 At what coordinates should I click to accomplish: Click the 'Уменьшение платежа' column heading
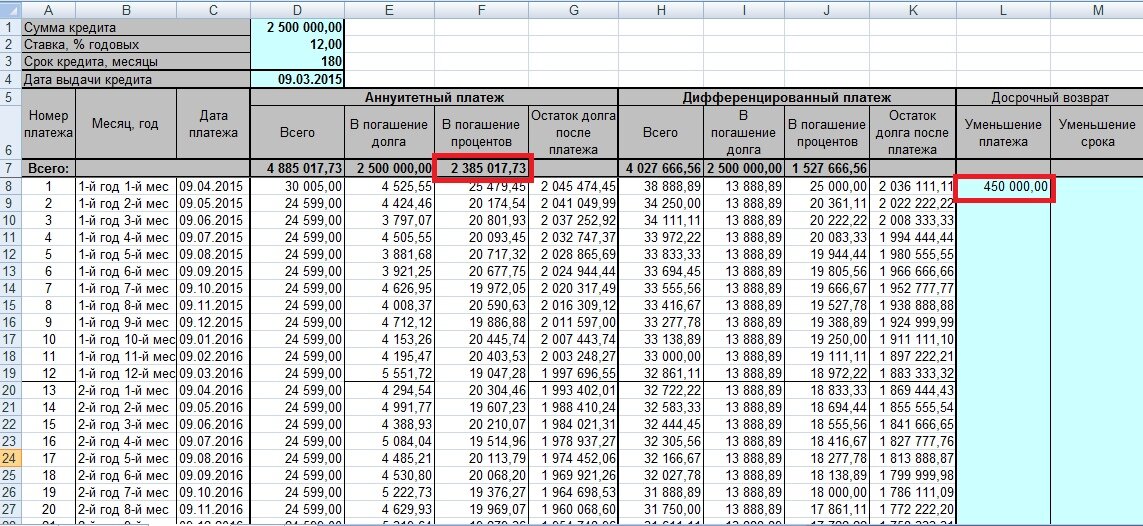tap(1003, 133)
